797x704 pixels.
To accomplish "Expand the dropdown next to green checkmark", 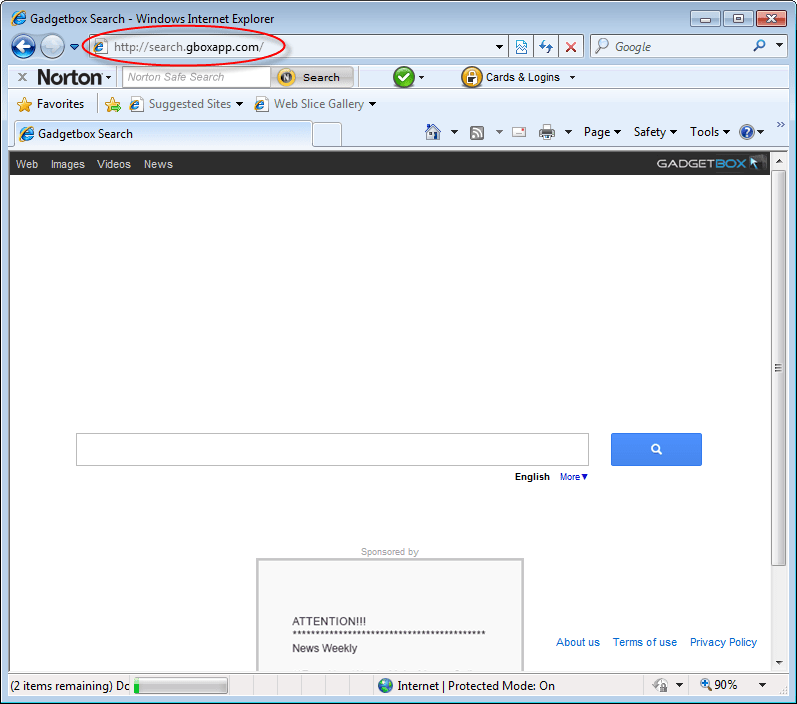I will [421, 78].
